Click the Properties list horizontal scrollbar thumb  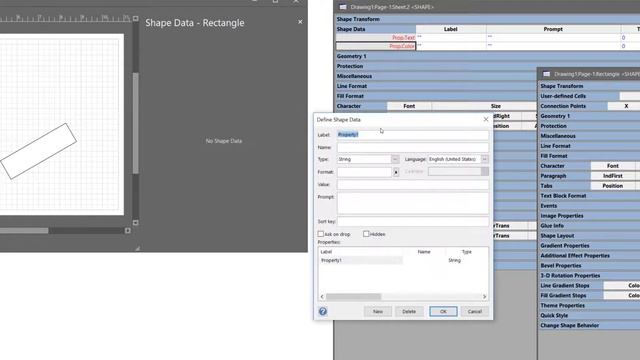(353, 297)
